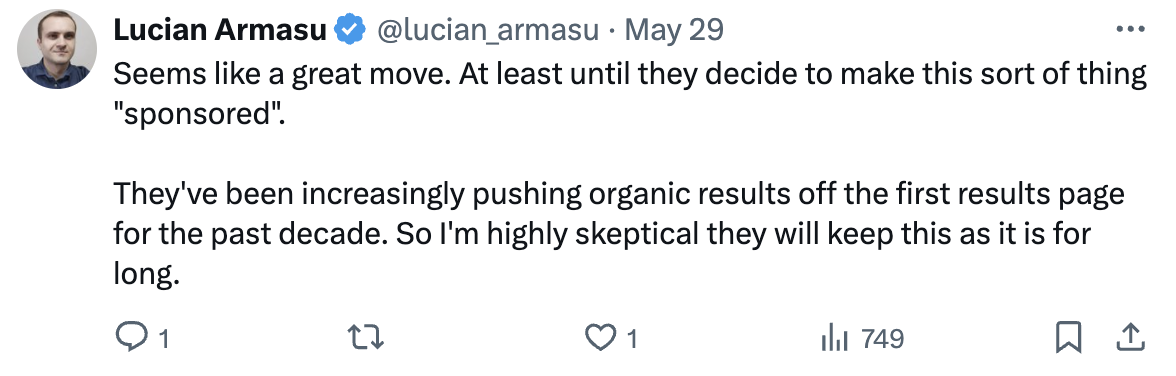The image size is (1176, 376).
Task: Click the reply count number 1
Action: (163, 339)
